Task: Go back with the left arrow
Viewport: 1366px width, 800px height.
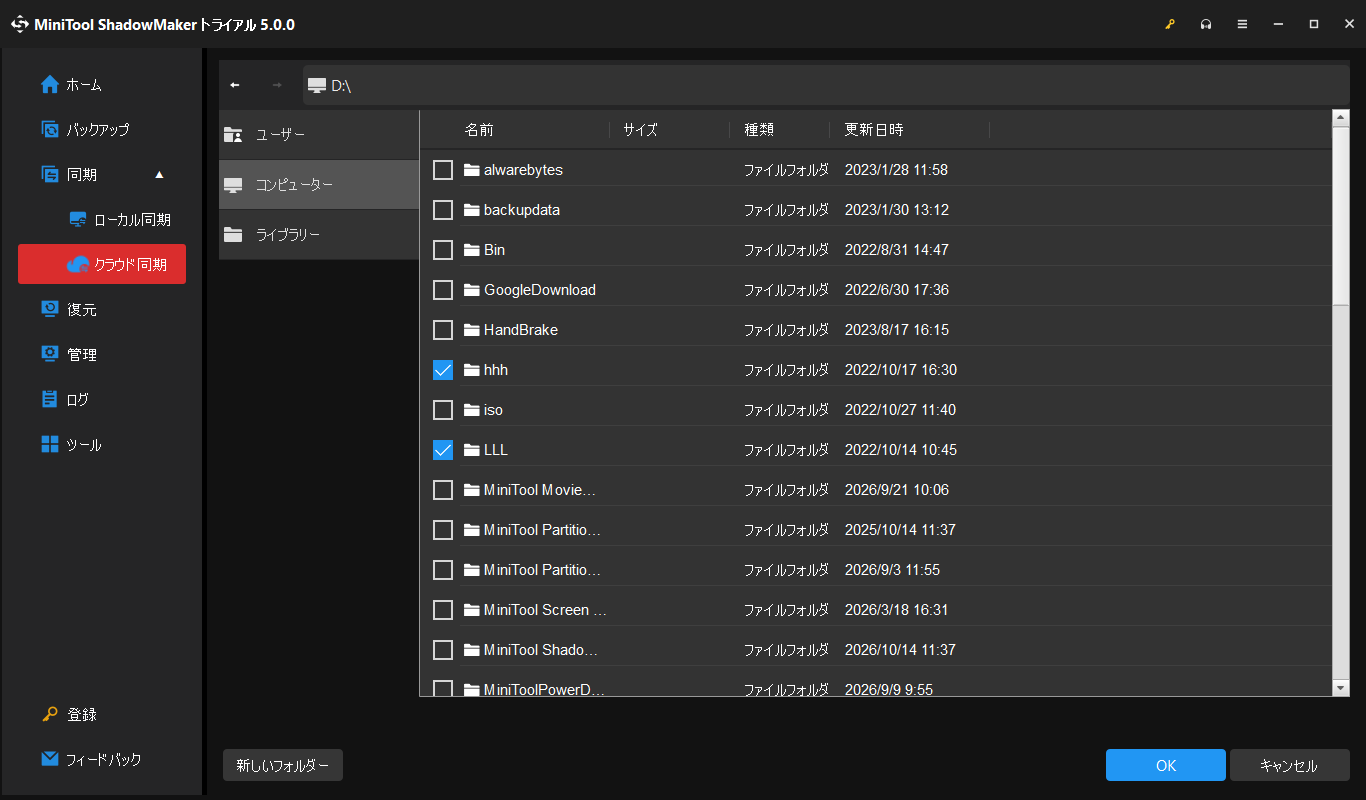Action: tap(235, 85)
